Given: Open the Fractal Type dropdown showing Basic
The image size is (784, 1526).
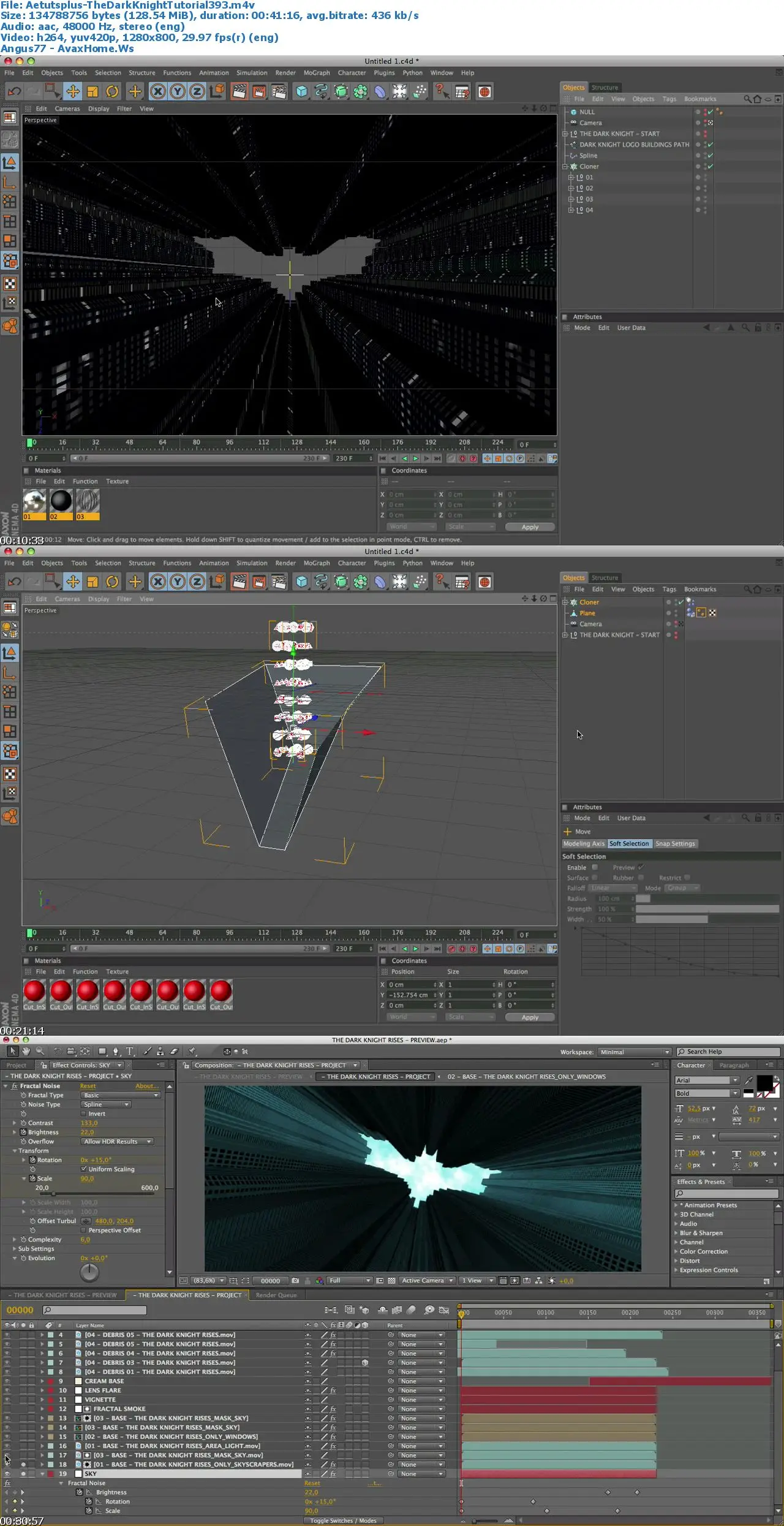Looking at the screenshot, I should [121, 1095].
